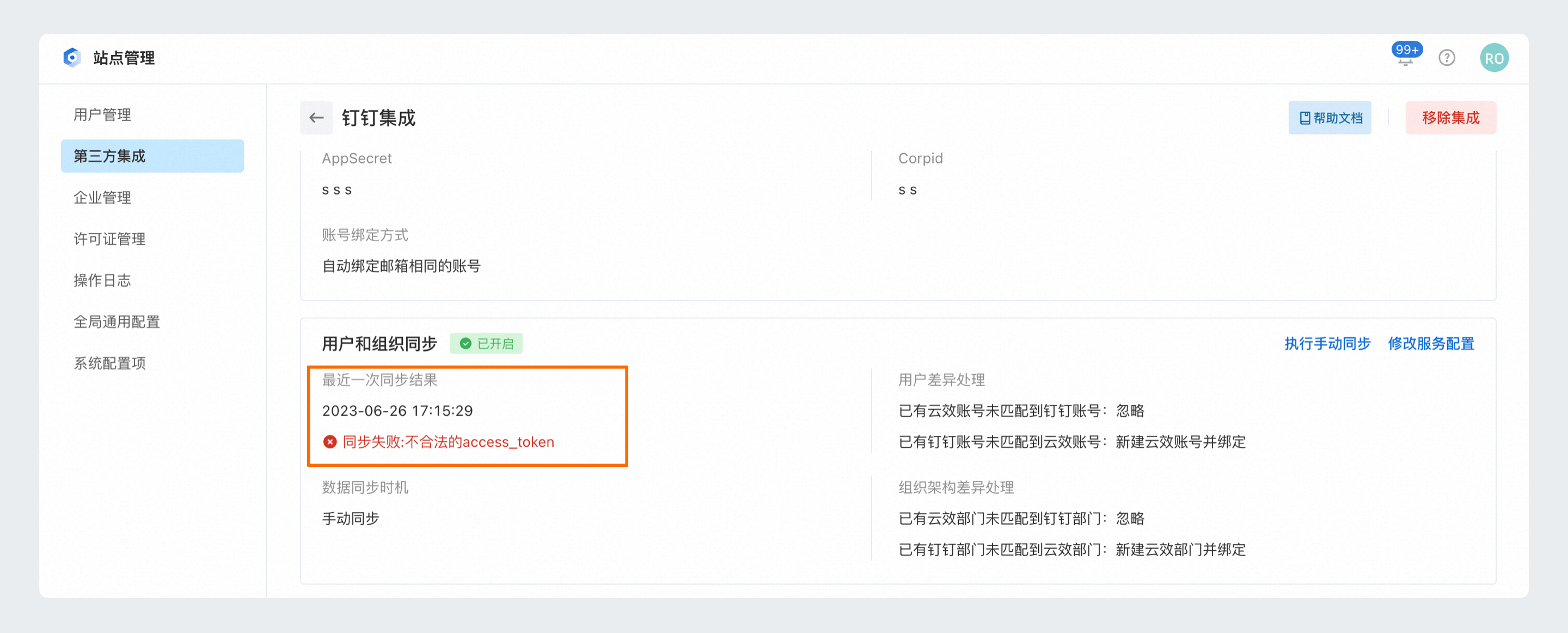Click the 组织架构差异处理 label

(x=956, y=488)
